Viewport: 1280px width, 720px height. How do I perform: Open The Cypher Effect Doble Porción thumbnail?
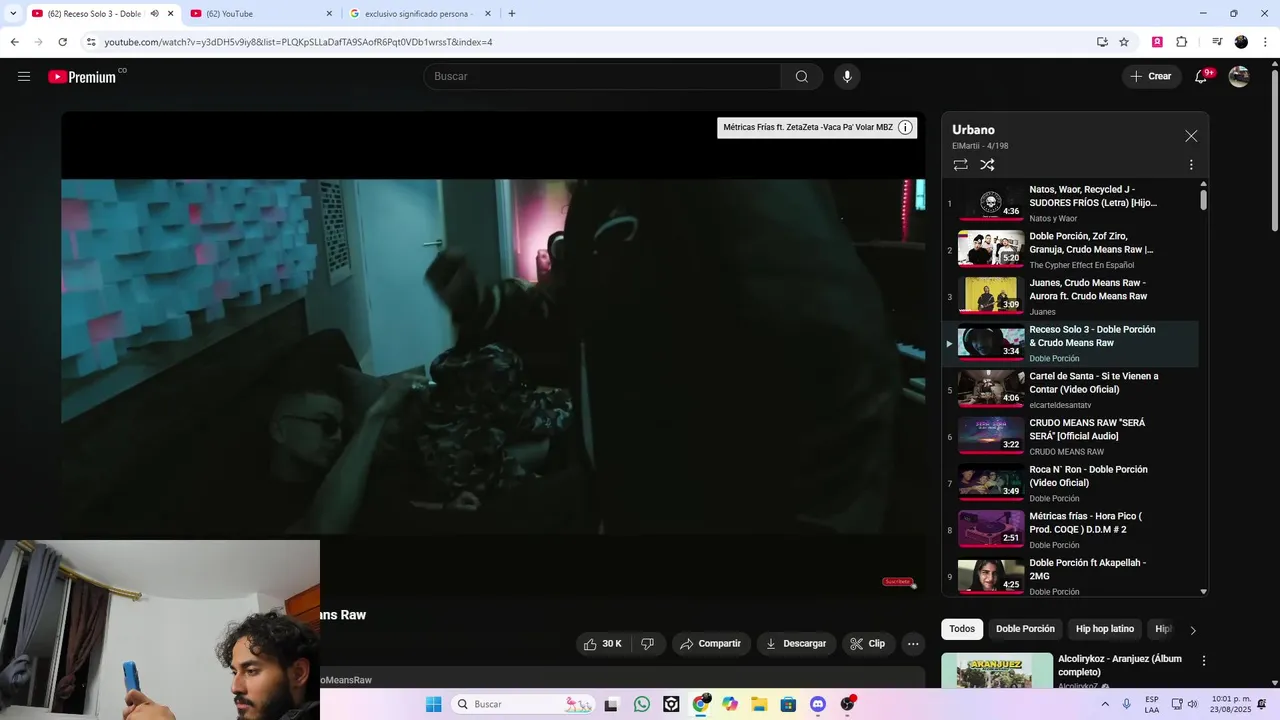[x=991, y=250]
